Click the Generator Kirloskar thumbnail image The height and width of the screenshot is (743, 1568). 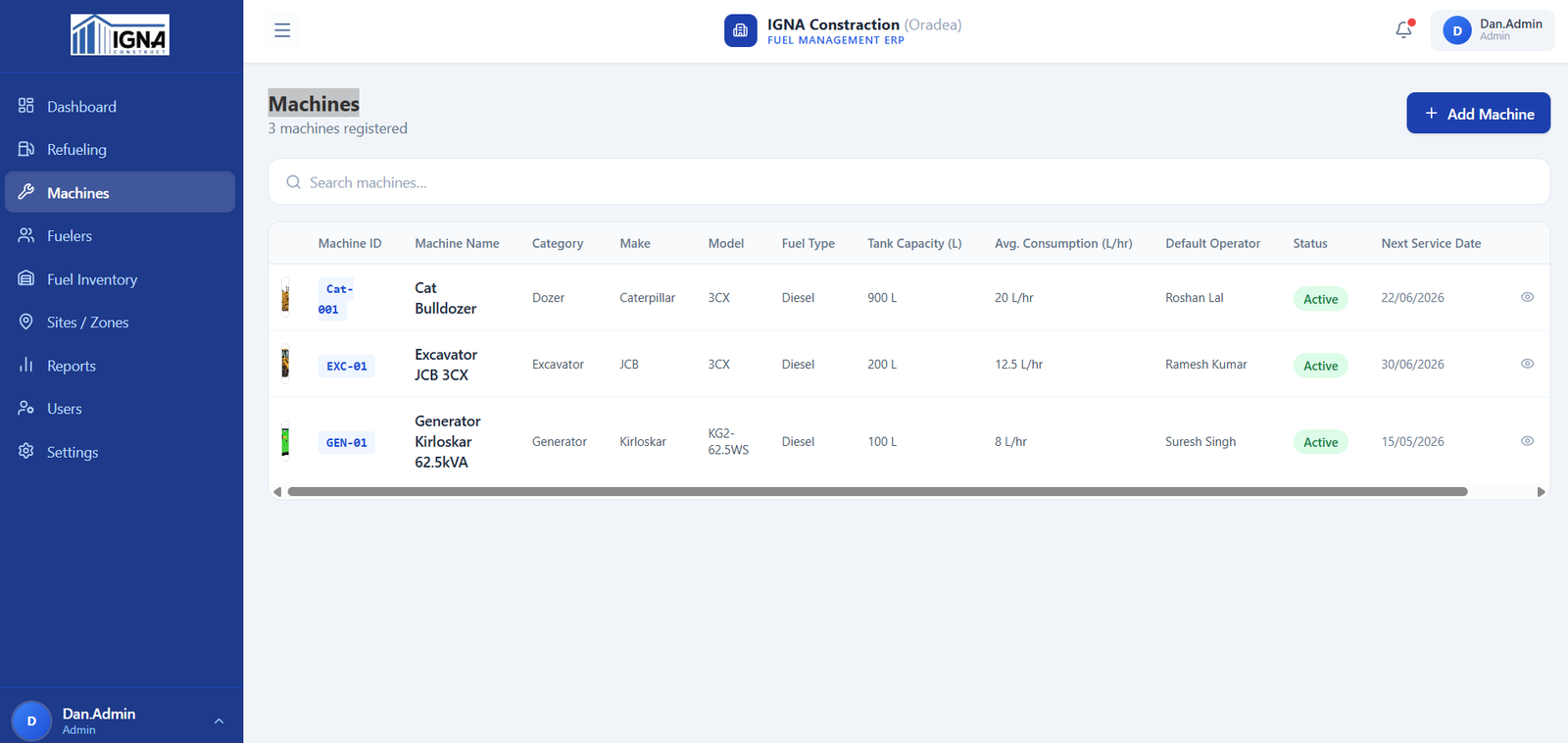tap(285, 440)
